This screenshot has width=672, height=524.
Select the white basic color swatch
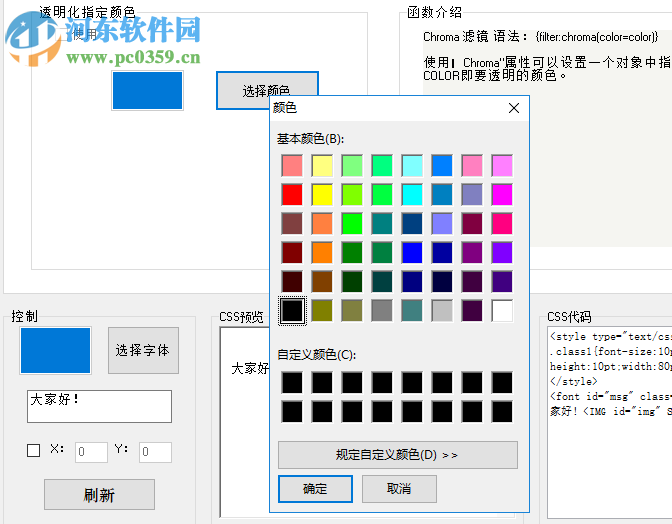pos(502,311)
